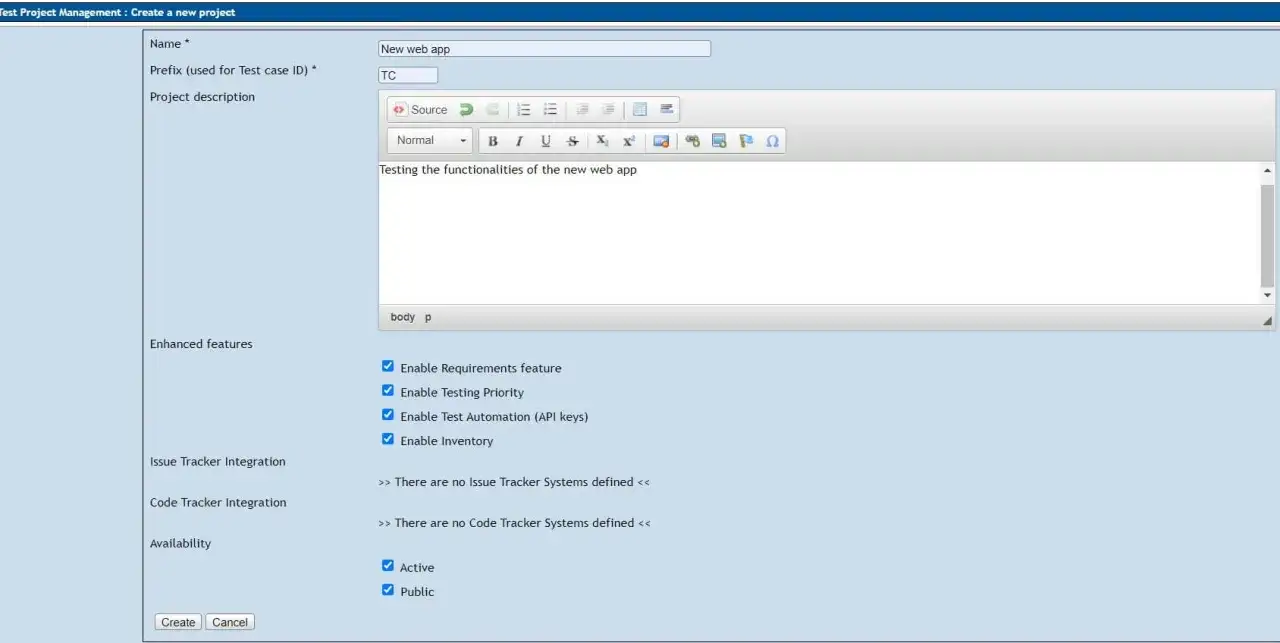Click the Prefix field containing TC
The width and height of the screenshot is (1280, 643).
click(x=408, y=75)
